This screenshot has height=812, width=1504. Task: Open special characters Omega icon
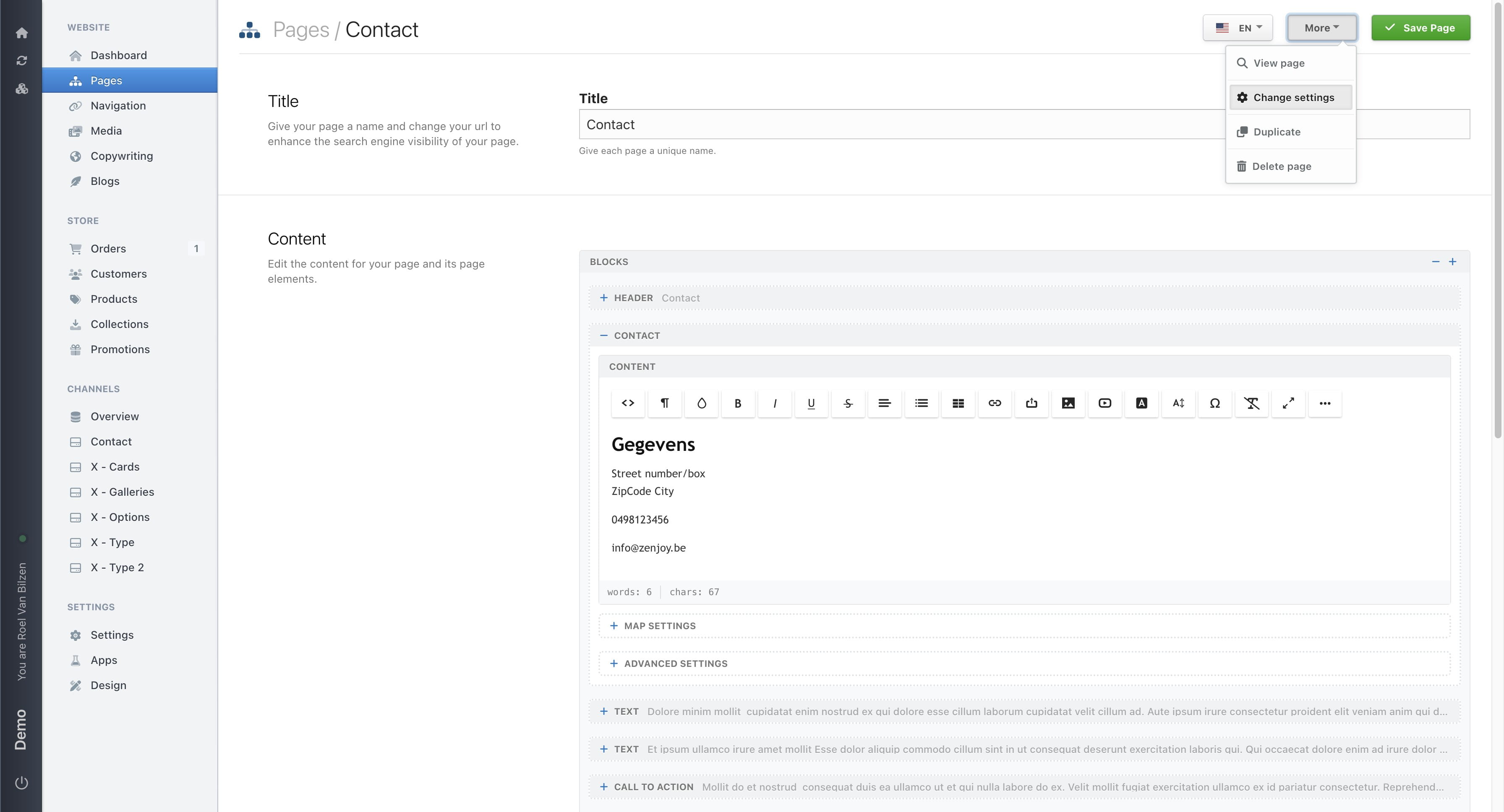pyautogui.click(x=1214, y=403)
